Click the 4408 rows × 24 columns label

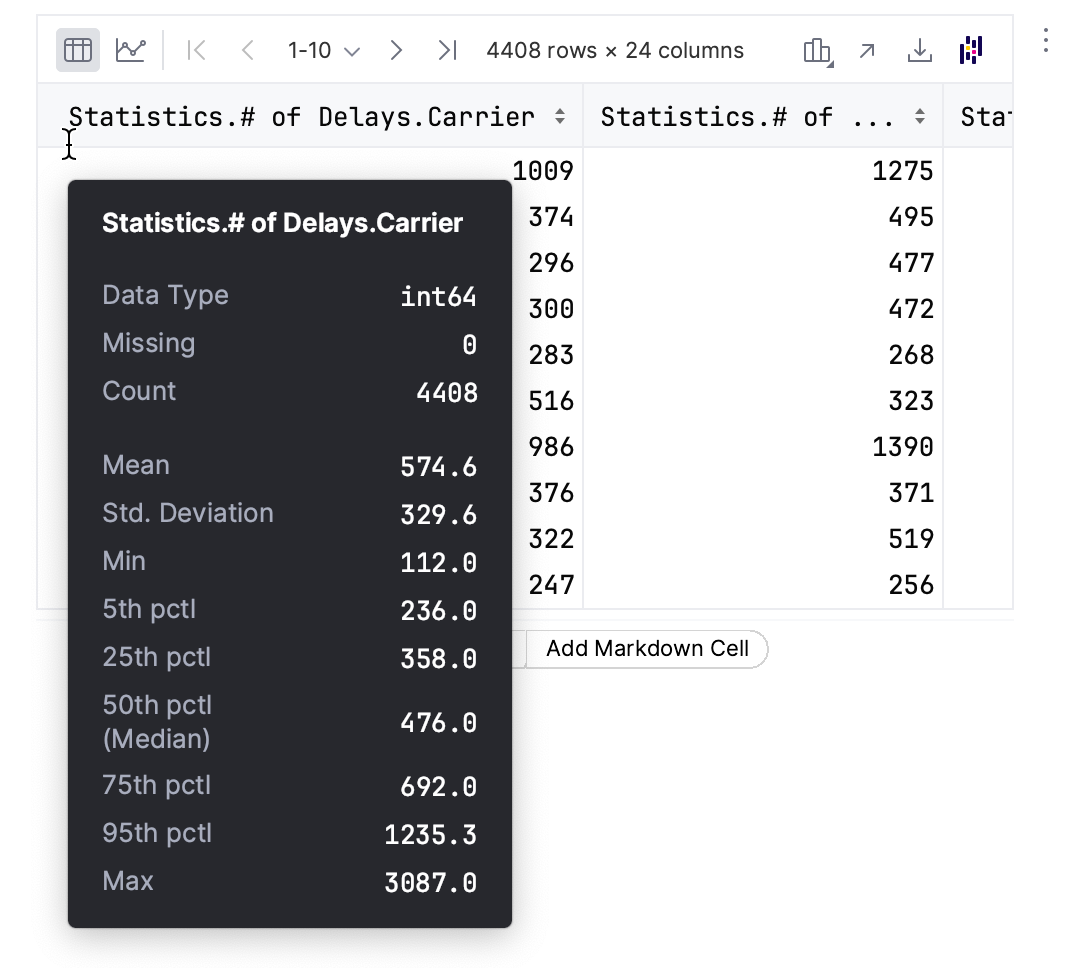614,50
